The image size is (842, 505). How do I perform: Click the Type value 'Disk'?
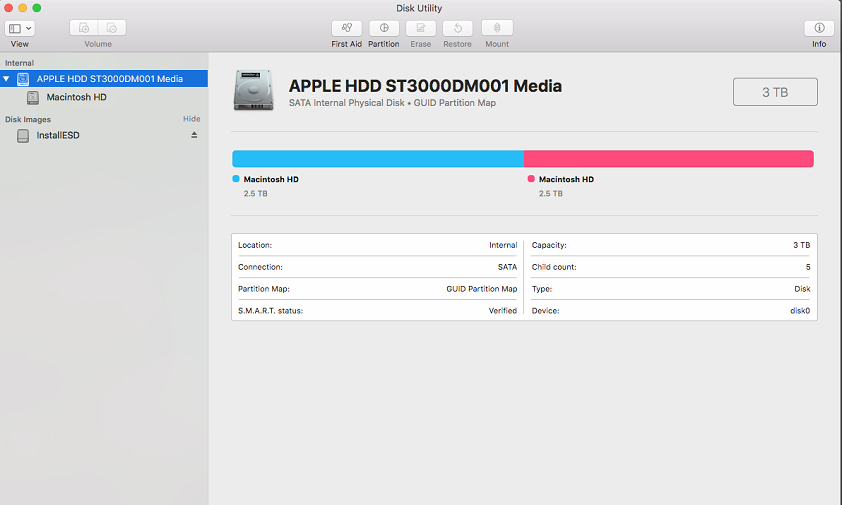[802, 289]
